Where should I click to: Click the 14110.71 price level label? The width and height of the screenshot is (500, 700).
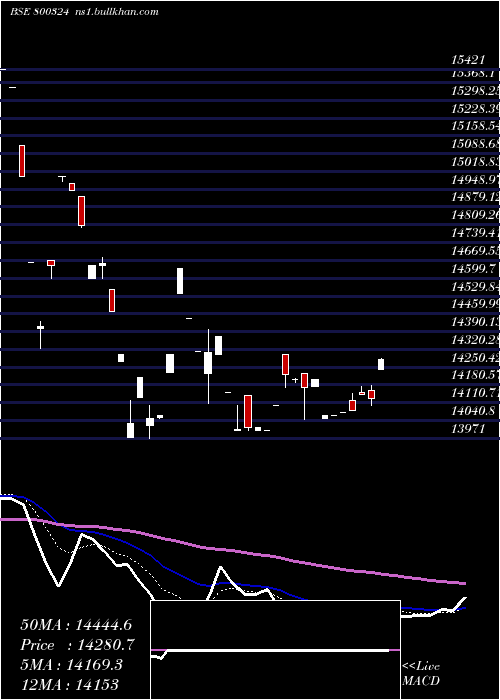(475, 393)
